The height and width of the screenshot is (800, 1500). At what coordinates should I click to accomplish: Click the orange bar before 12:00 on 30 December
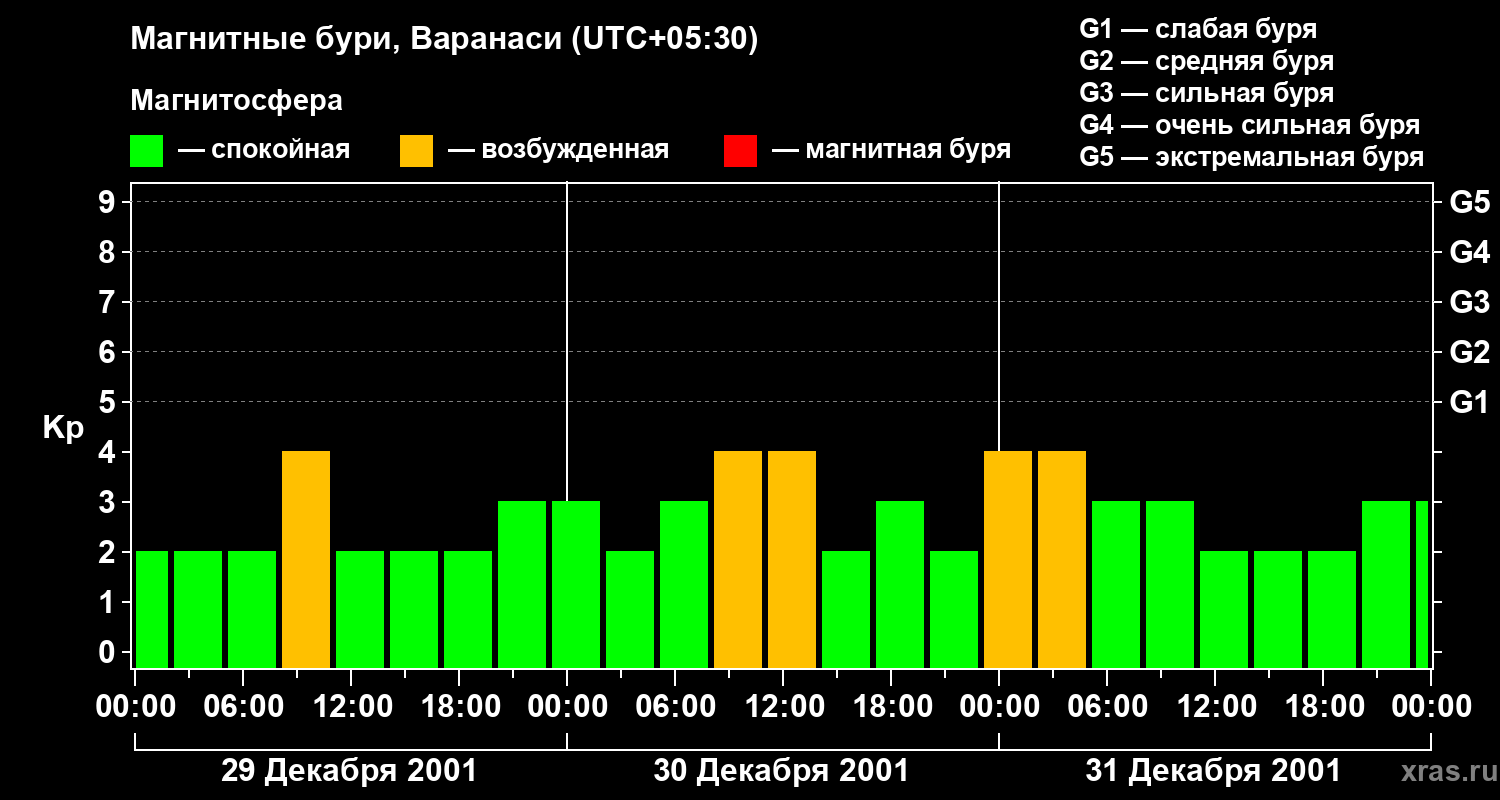click(738, 560)
